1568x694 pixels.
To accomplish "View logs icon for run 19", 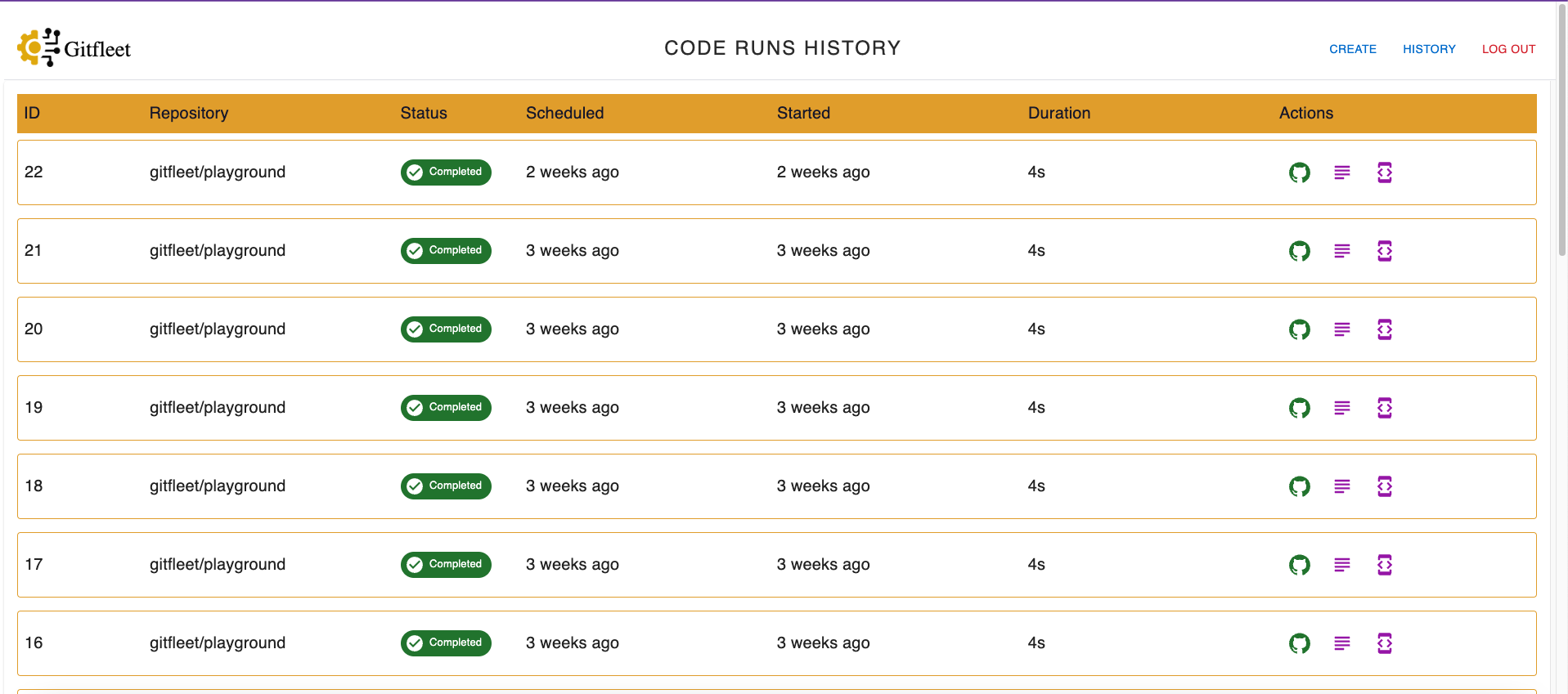I will click(x=1341, y=408).
